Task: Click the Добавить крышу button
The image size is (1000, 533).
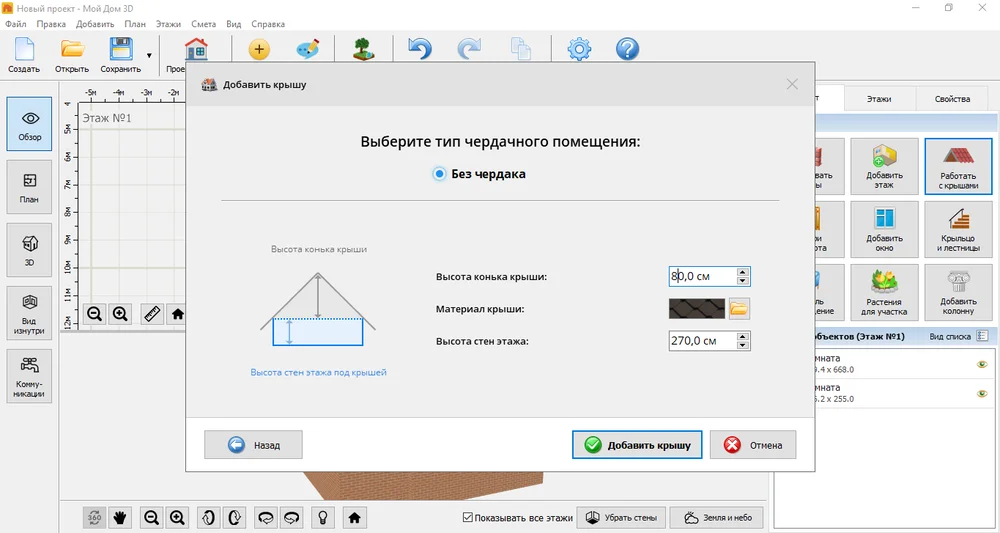Action: point(637,445)
